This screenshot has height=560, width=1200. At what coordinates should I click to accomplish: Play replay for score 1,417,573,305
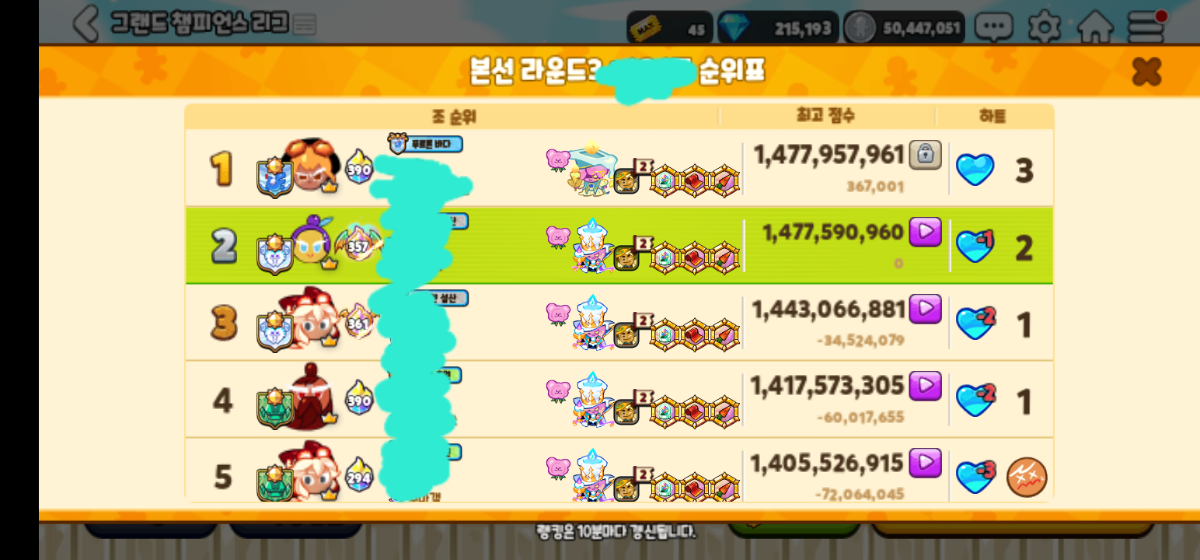(926, 385)
